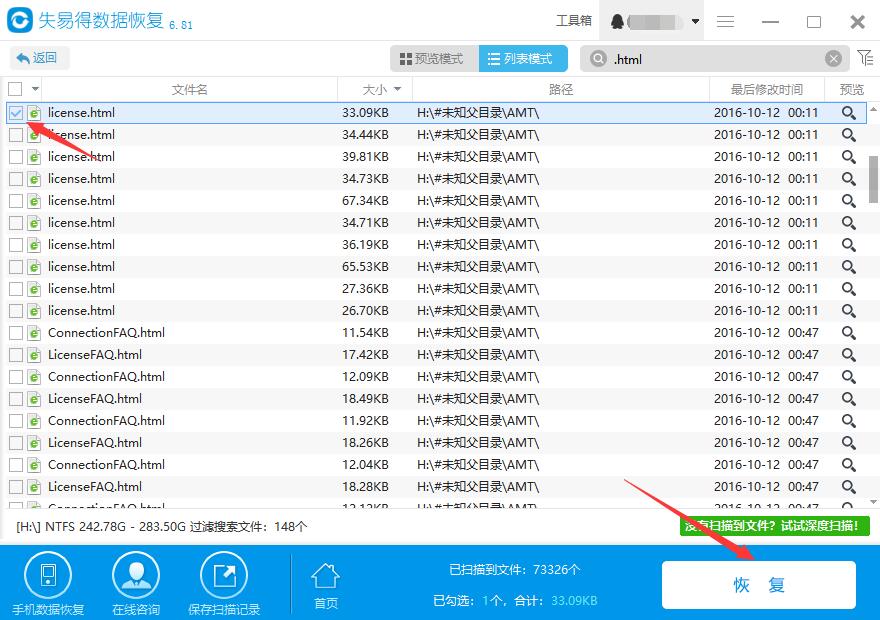
Task: Click the scrollbar up arrow
Action: click(x=873, y=109)
